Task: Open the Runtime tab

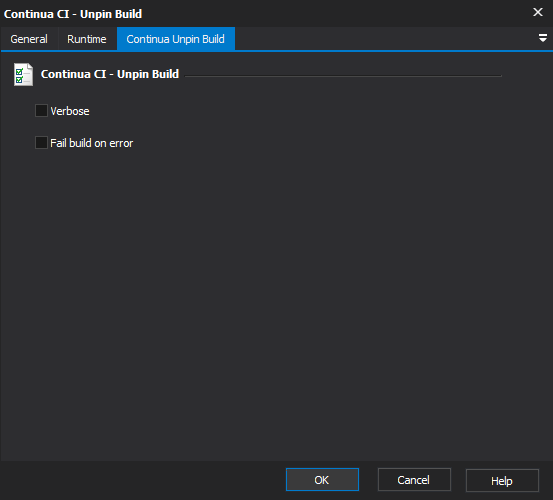Action: click(x=87, y=39)
